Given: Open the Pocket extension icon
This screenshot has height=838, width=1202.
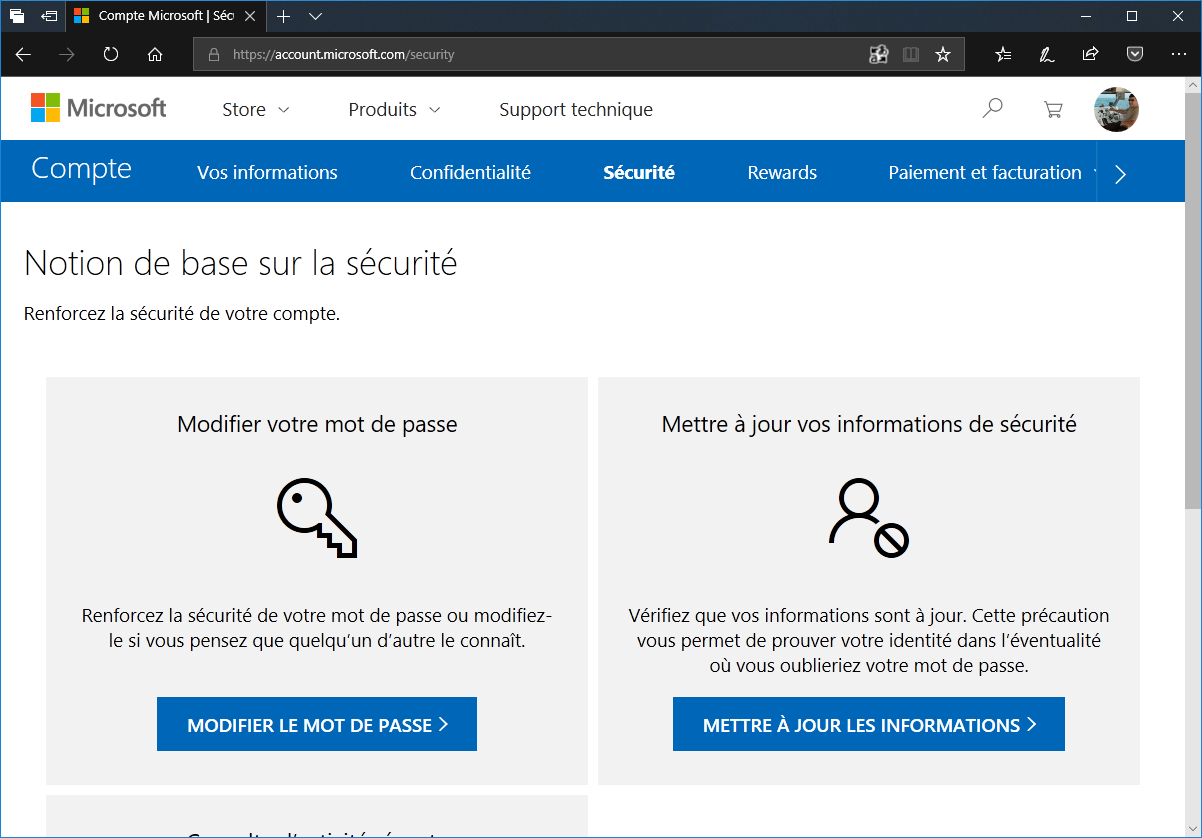Looking at the screenshot, I should (1135, 55).
